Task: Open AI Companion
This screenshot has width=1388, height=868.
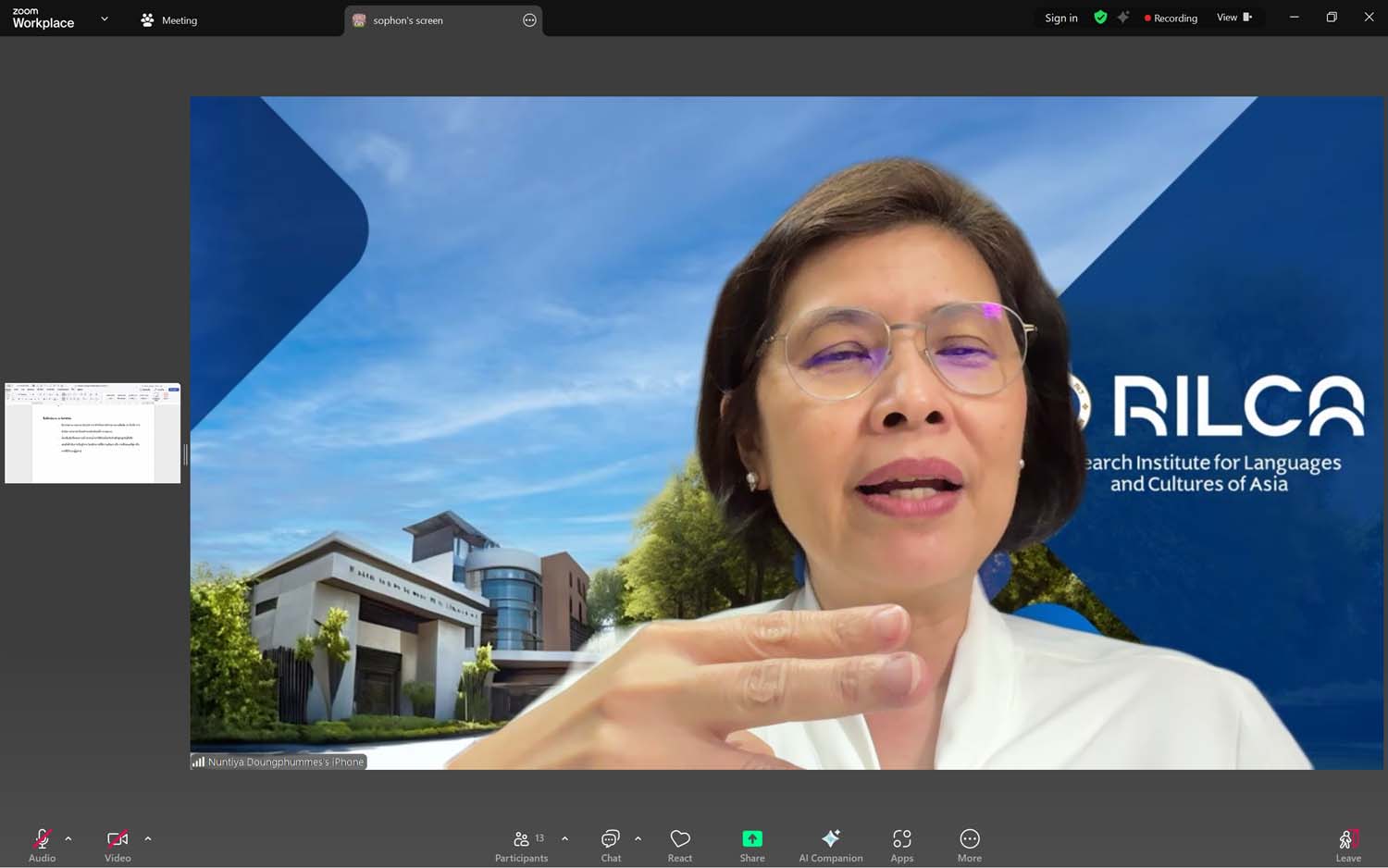Action: pos(830,845)
